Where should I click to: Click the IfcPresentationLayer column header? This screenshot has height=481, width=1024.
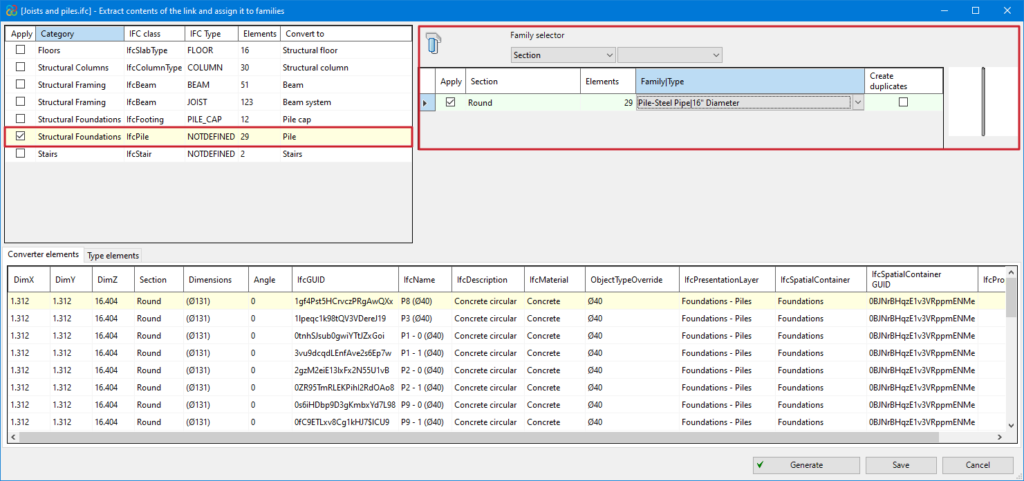(727, 279)
